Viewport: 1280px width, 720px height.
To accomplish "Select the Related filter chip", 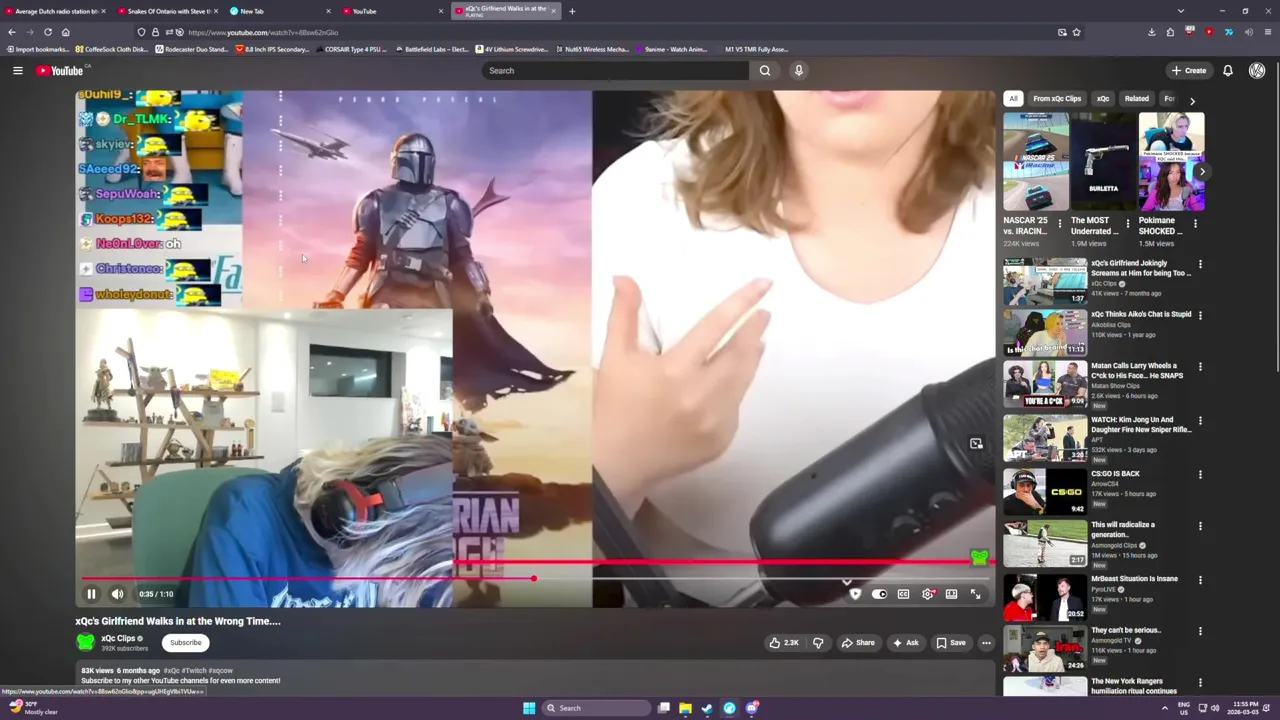I will (1137, 99).
